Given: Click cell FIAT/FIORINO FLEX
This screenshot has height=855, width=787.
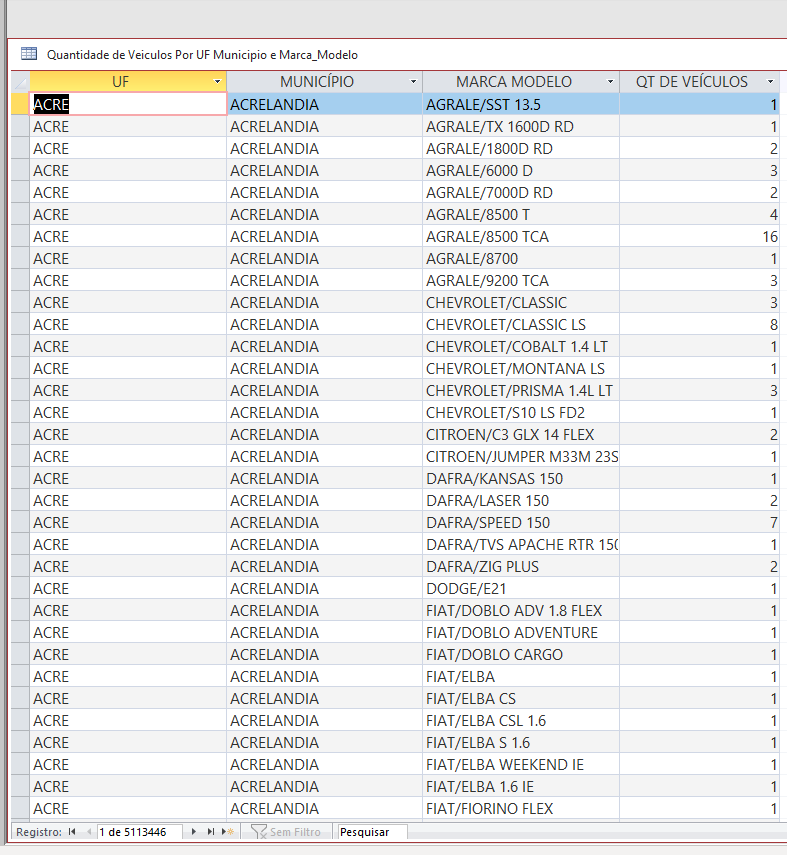Looking at the screenshot, I should point(521,808).
